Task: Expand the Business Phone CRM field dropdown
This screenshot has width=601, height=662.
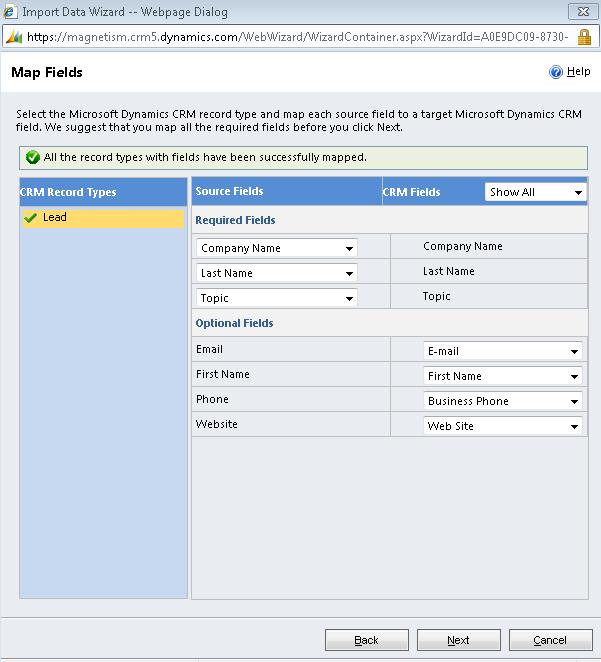Action: 574,401
